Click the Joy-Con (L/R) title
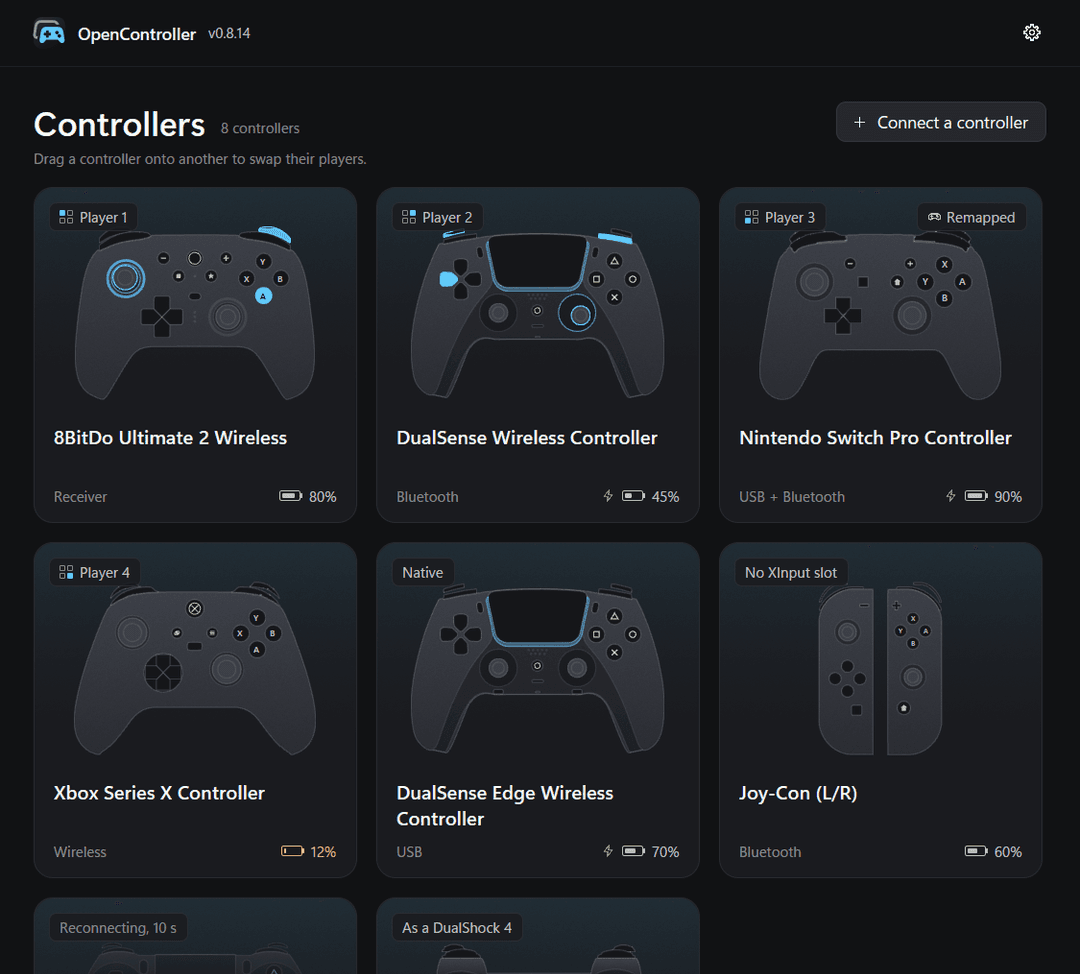Screen dimensions: 1080x974 [x=798, y=794]
